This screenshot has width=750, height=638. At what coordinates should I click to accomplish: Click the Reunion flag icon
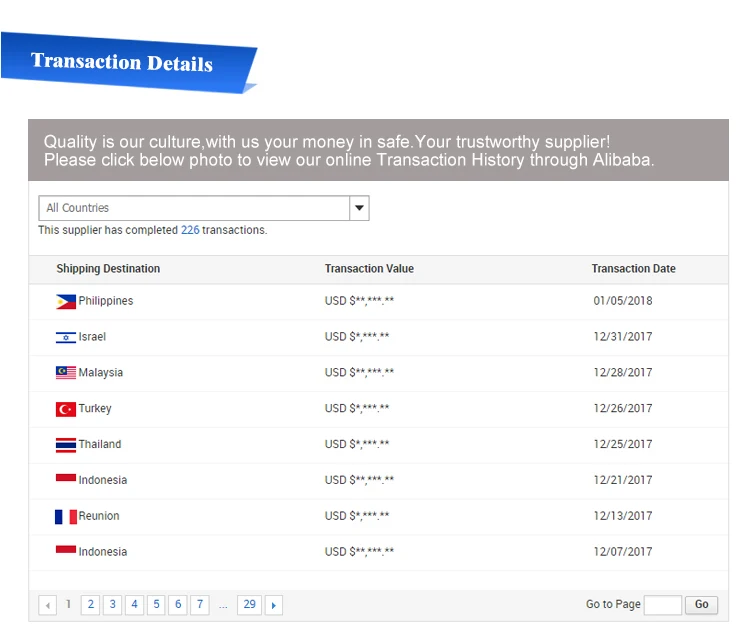pos(66,517)
